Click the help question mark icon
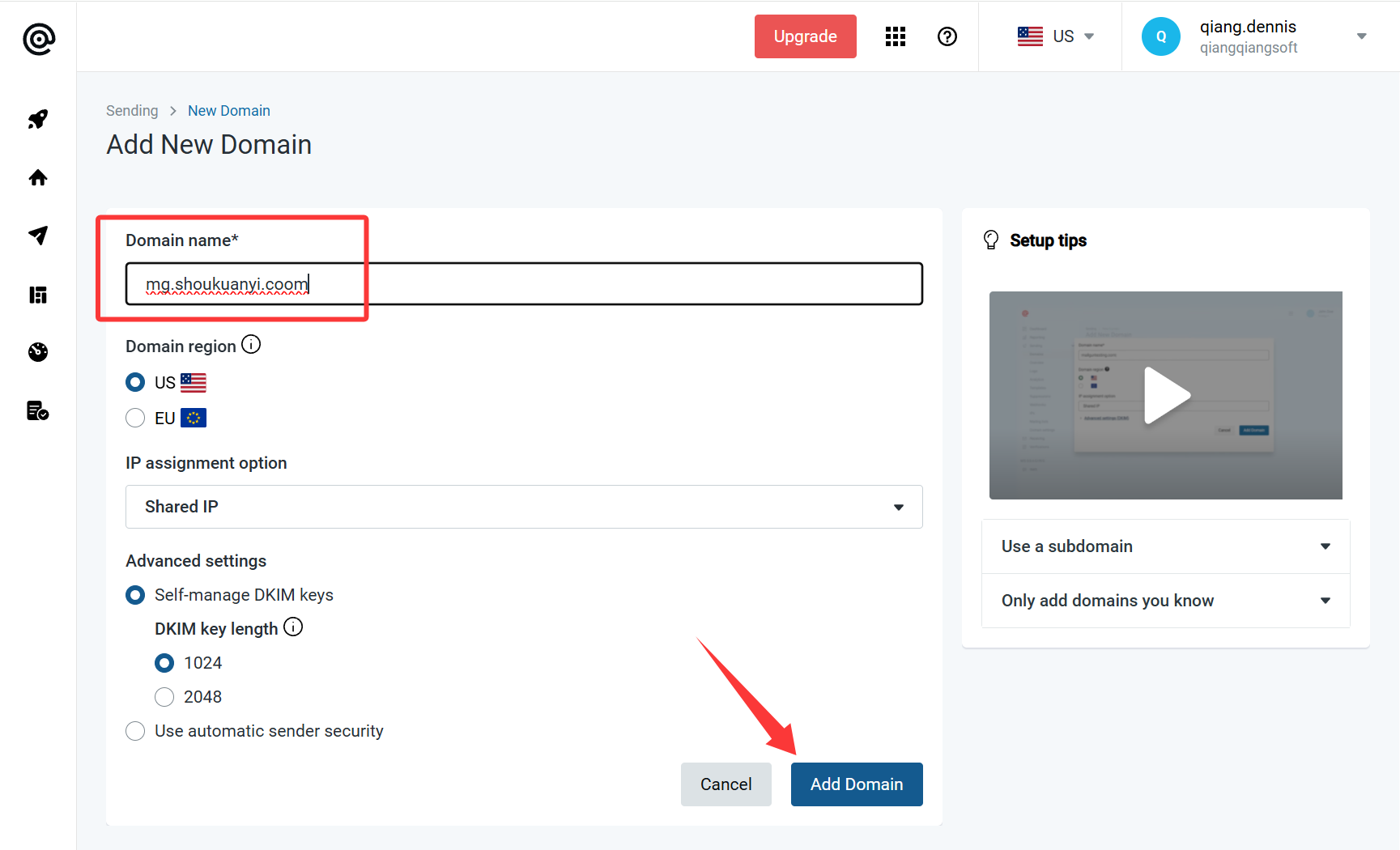Viewport: 1400px width, 850px height. click(947, 36)
